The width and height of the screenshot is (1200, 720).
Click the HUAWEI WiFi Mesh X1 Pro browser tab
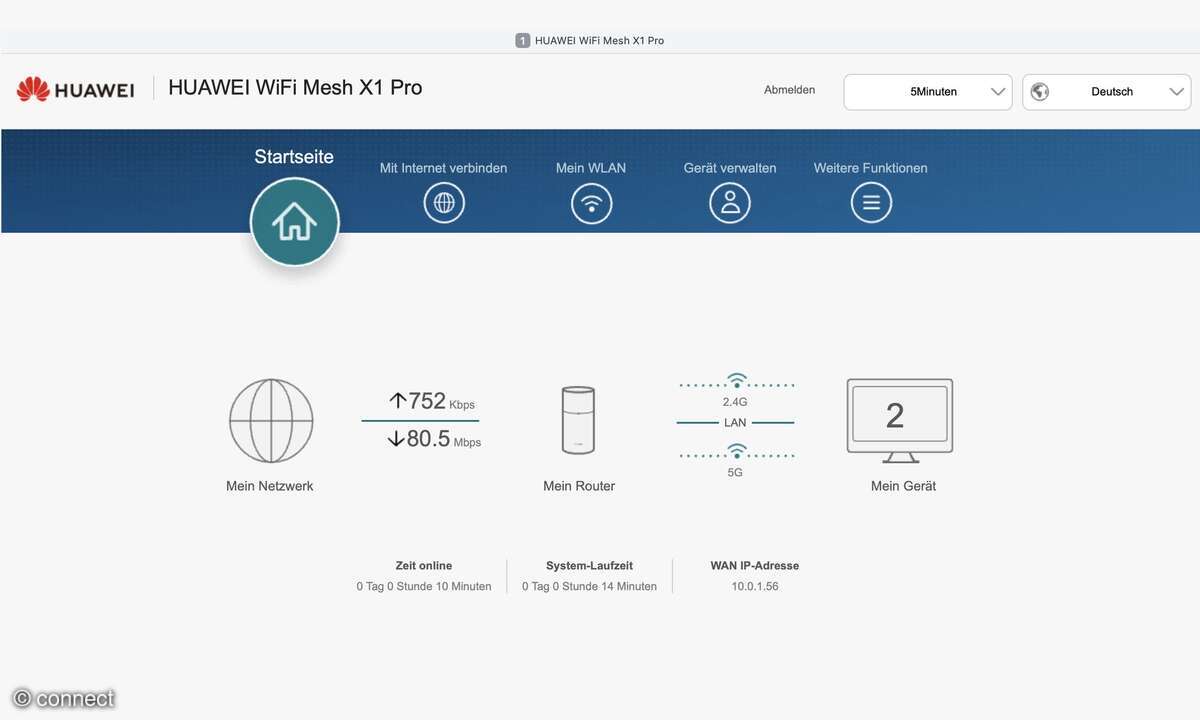(x=590, y=41)
